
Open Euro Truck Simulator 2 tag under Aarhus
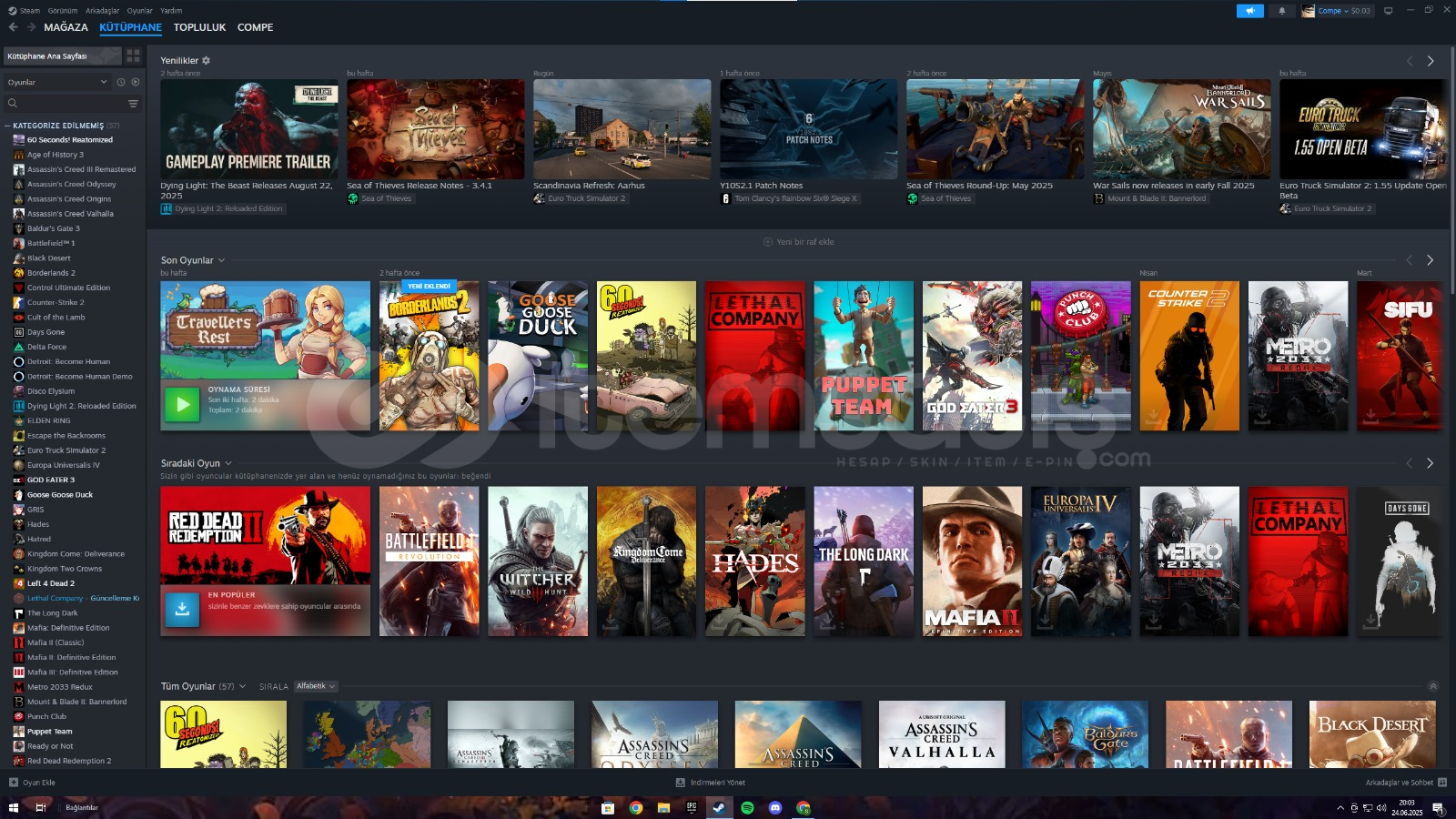[x=580, y=198]
